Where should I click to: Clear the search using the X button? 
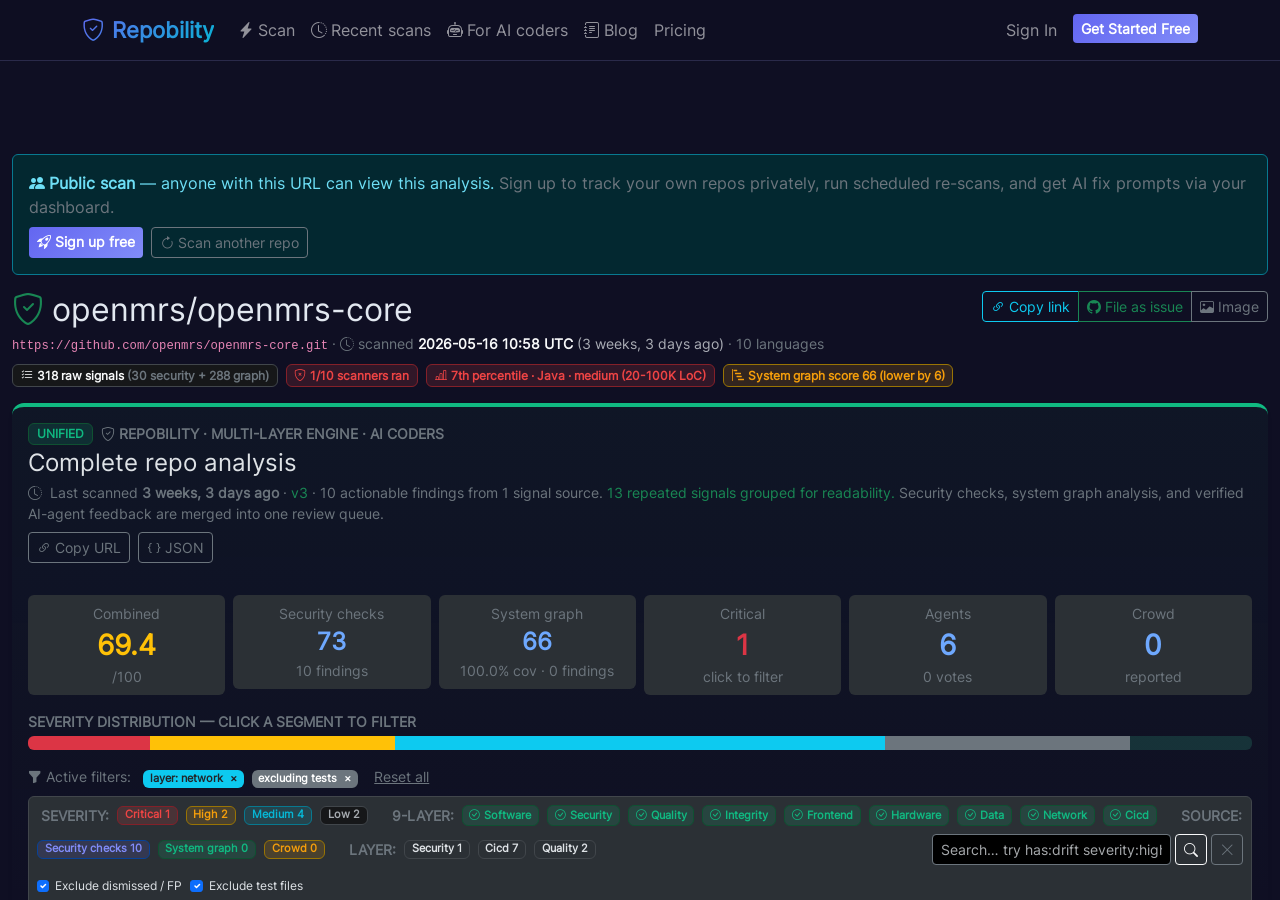pos(1227,850)
